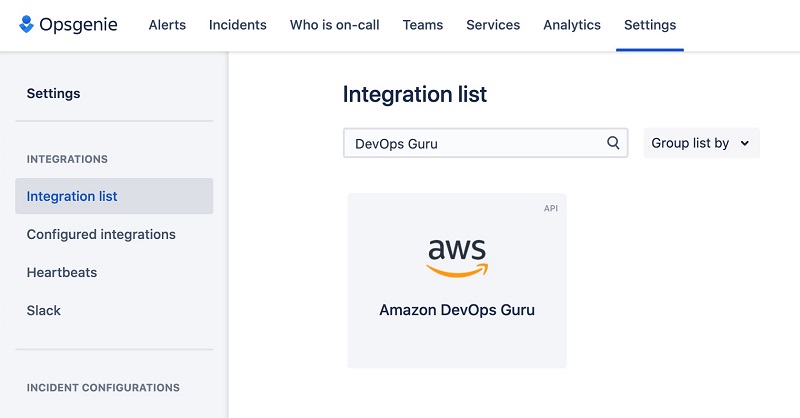Open the Amazon DevOps Guru integration card
The width and height of the screenshot is (800, 418).
(457, 281)
